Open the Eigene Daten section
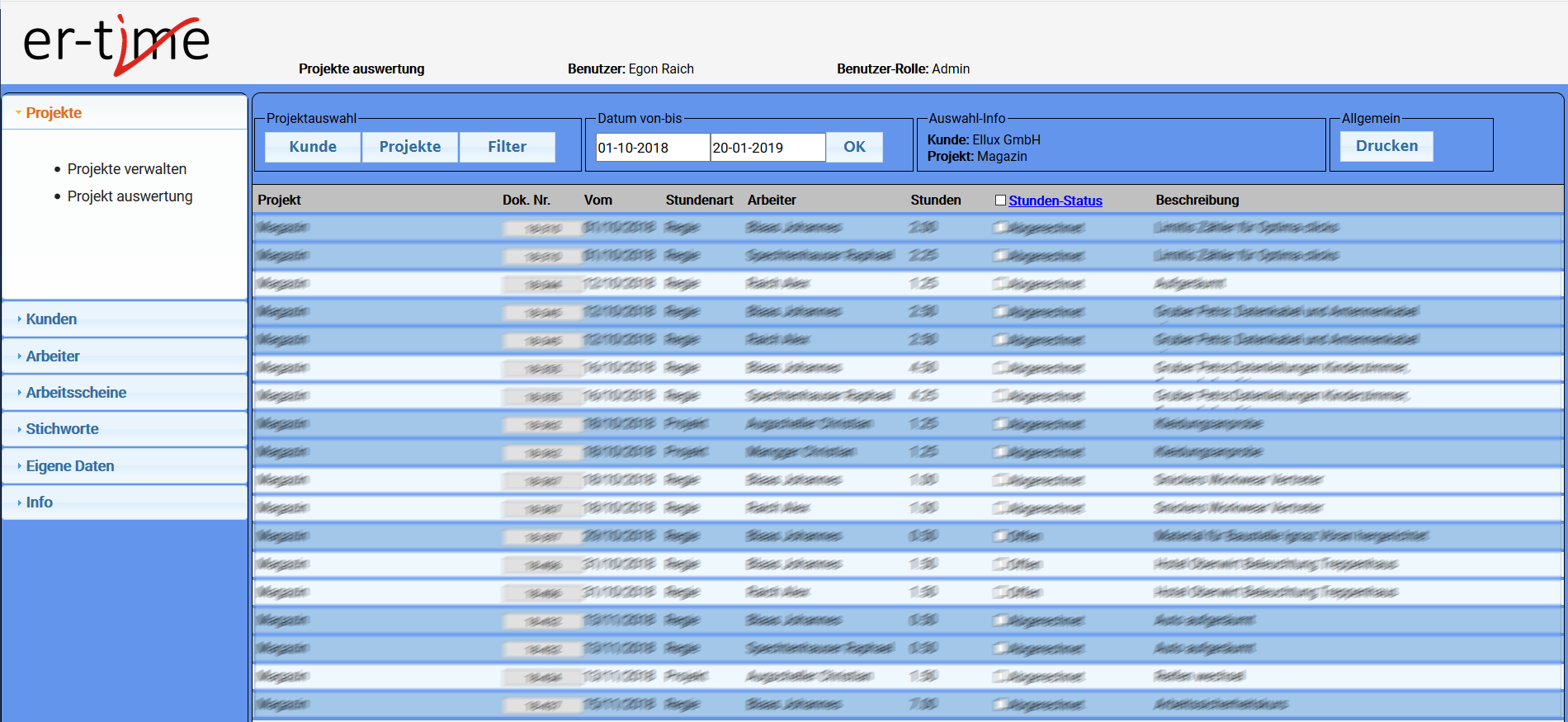 click(x=70, y=466)
